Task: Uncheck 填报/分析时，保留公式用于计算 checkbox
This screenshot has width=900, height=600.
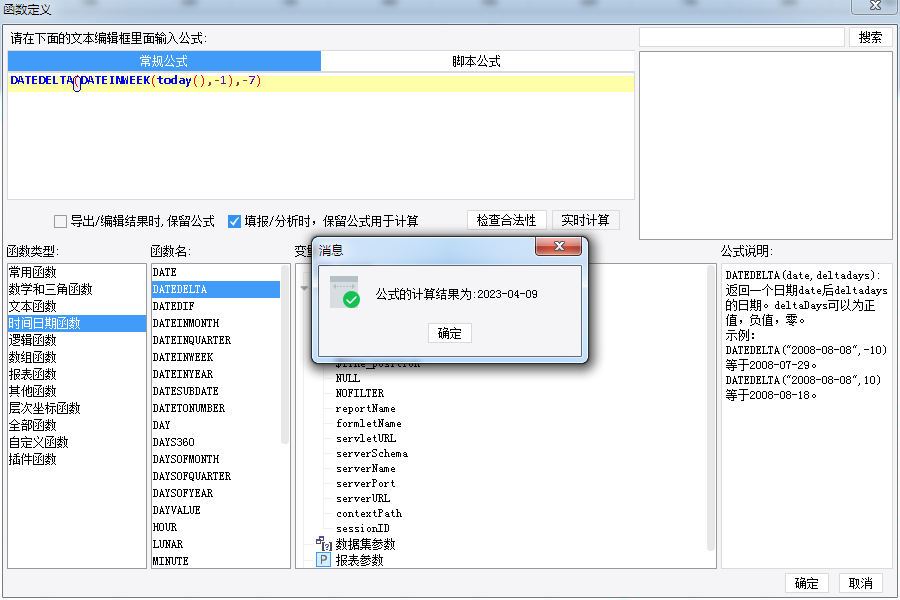Action: click(x=234, y=221)
